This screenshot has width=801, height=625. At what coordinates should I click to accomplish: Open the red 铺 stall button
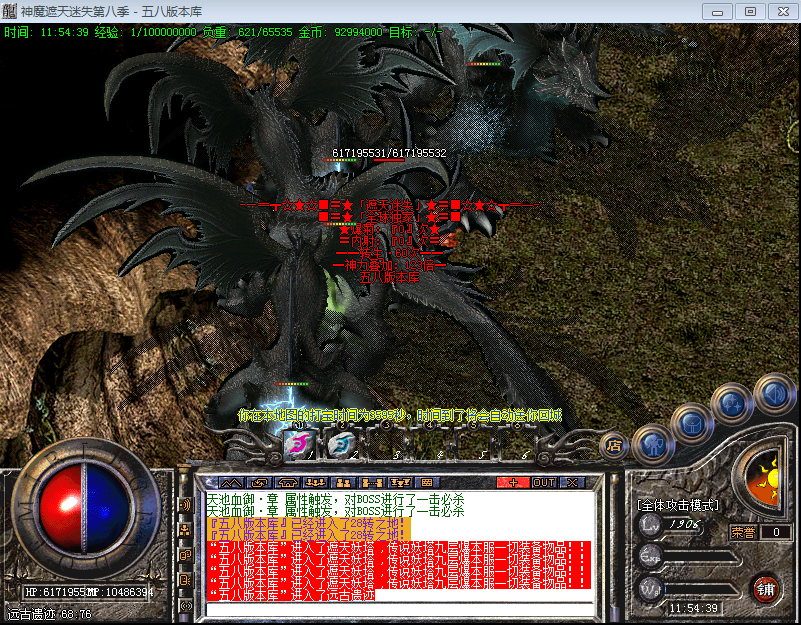(x=765, y=590)
